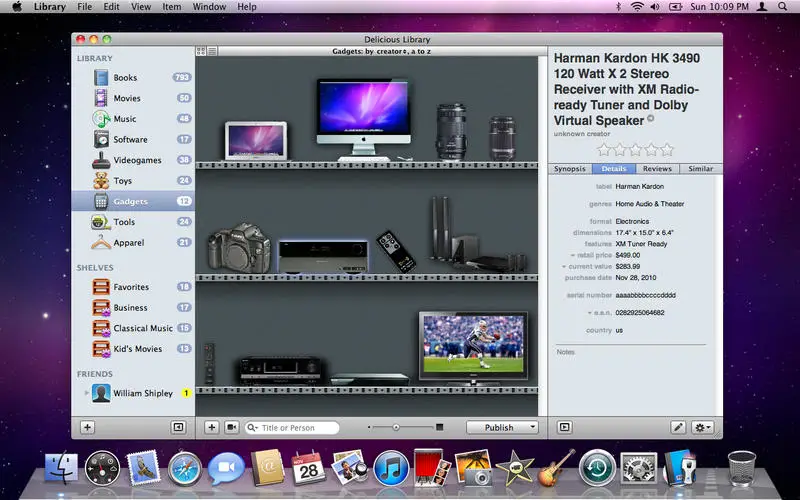Edit item details with the pencil button
Image resolution: width=800 pixels, height=500 pixels.
click(x=678, y=428)
